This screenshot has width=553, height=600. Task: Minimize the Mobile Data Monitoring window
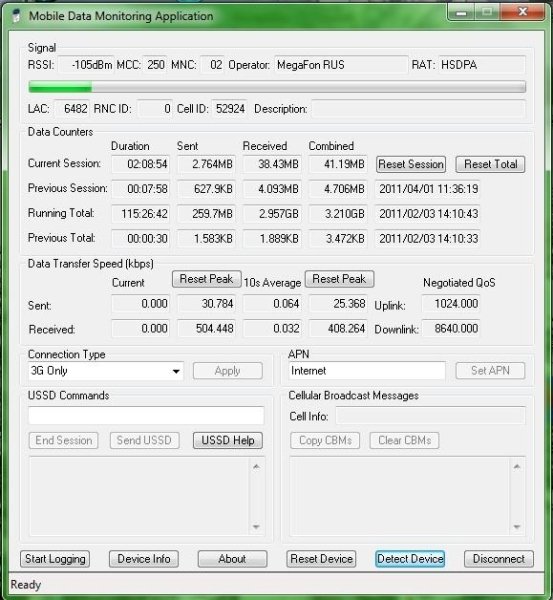coord(461,13)
